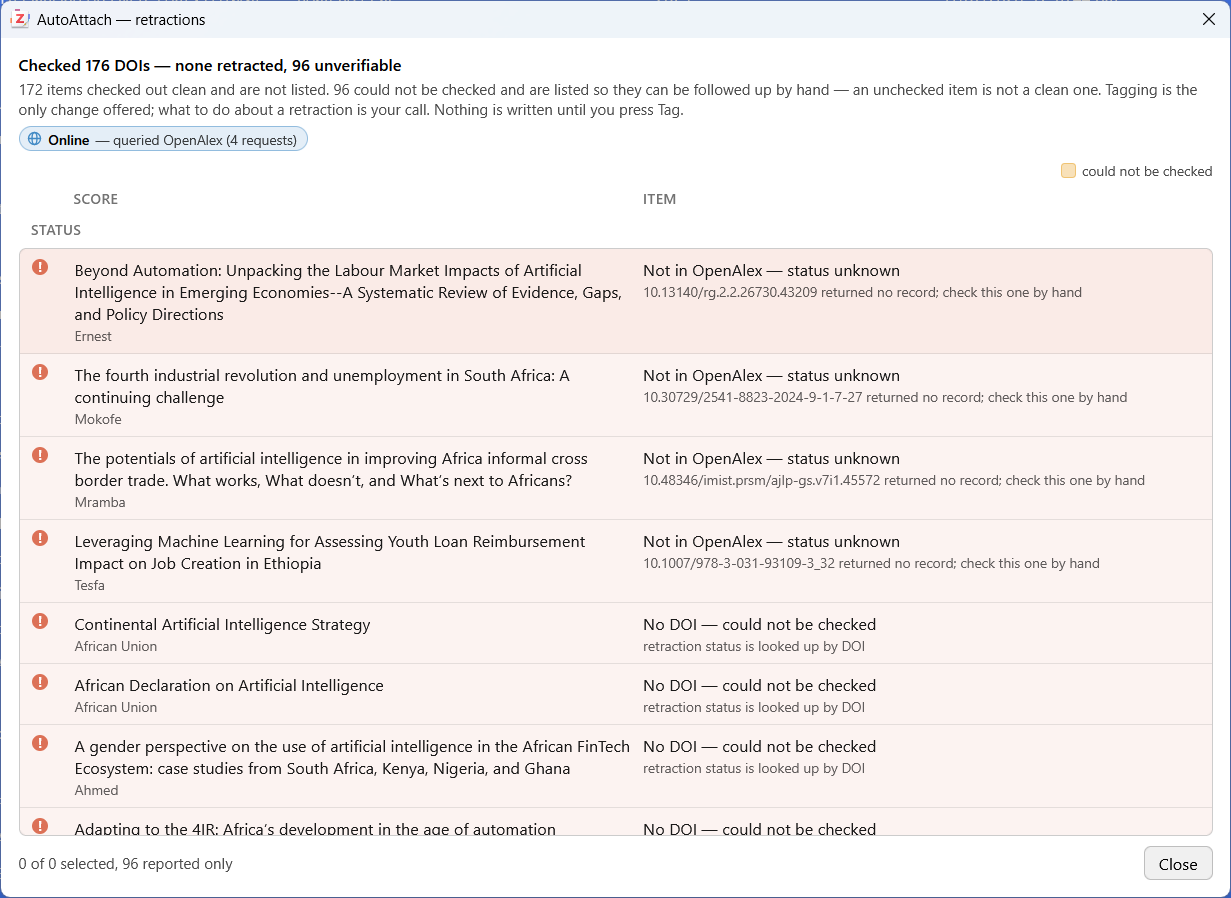Image resolution: width=1231 pixels, height=898 pixels.
Task: Click the warning icon beside Beyond Automation item
Action: (40, 267)
